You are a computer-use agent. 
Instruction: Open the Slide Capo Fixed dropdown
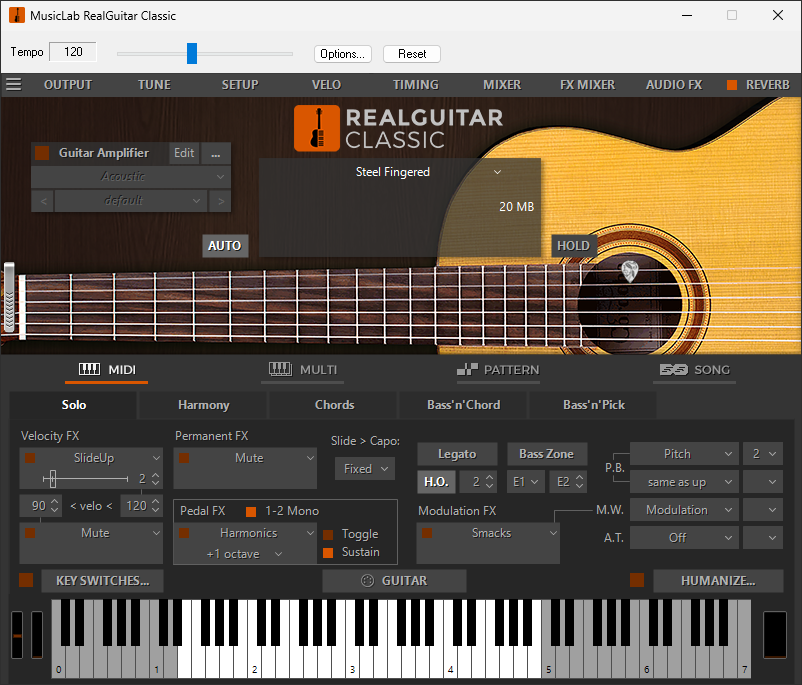click(x=365, y=469)
